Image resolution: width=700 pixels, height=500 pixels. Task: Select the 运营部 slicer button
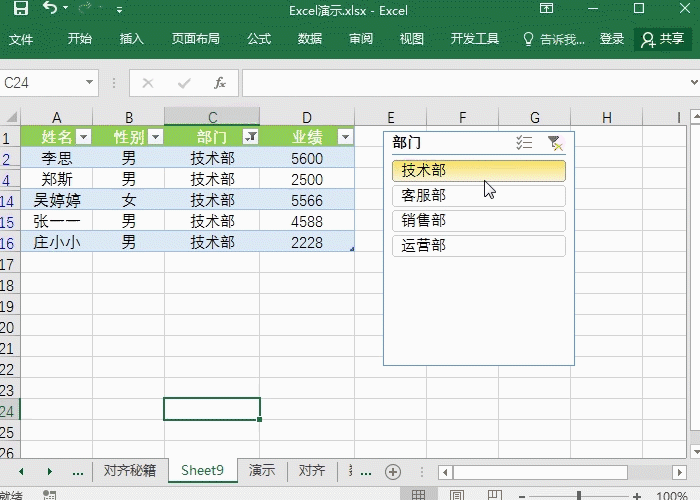point(479,245)
